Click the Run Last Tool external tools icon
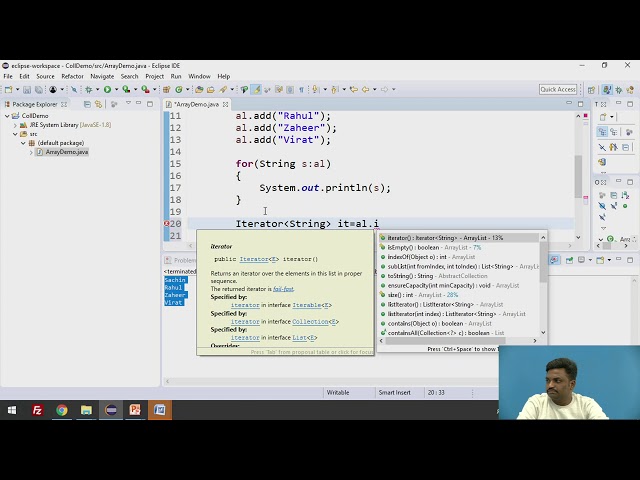Screen dimensions: 640x480 point(145,89)
